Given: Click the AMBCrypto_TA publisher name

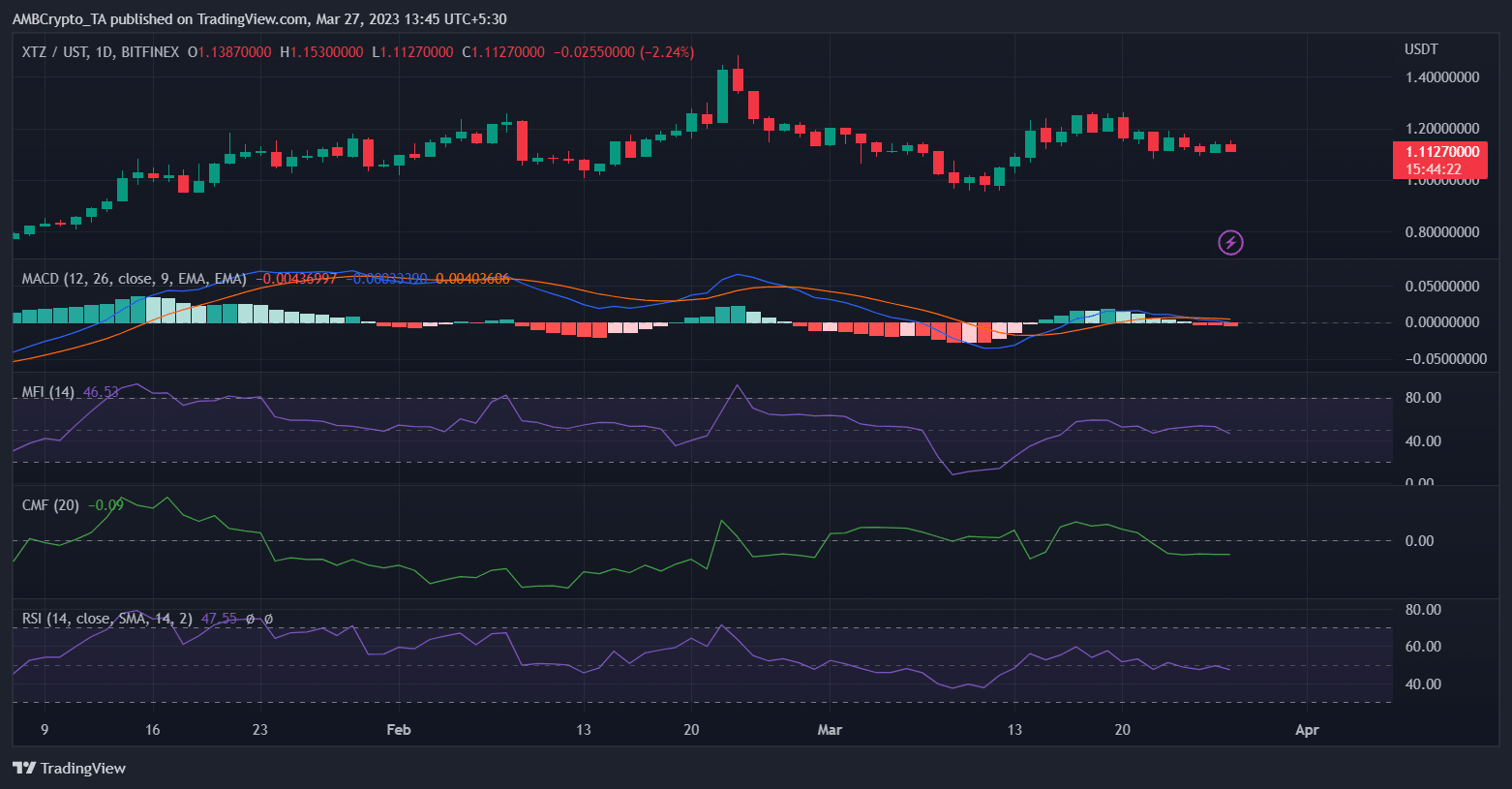Looking at the screenshot, I should tap(62, 18).
